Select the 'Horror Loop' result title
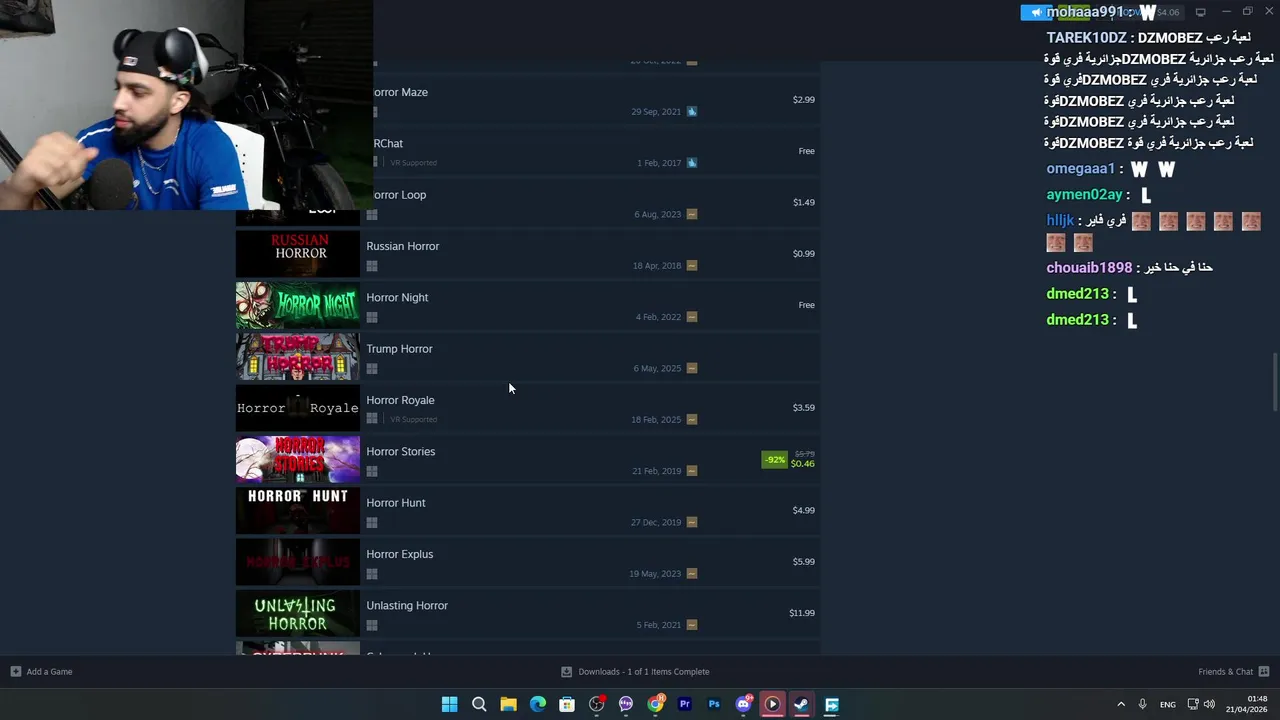 (x=399, y=195)
